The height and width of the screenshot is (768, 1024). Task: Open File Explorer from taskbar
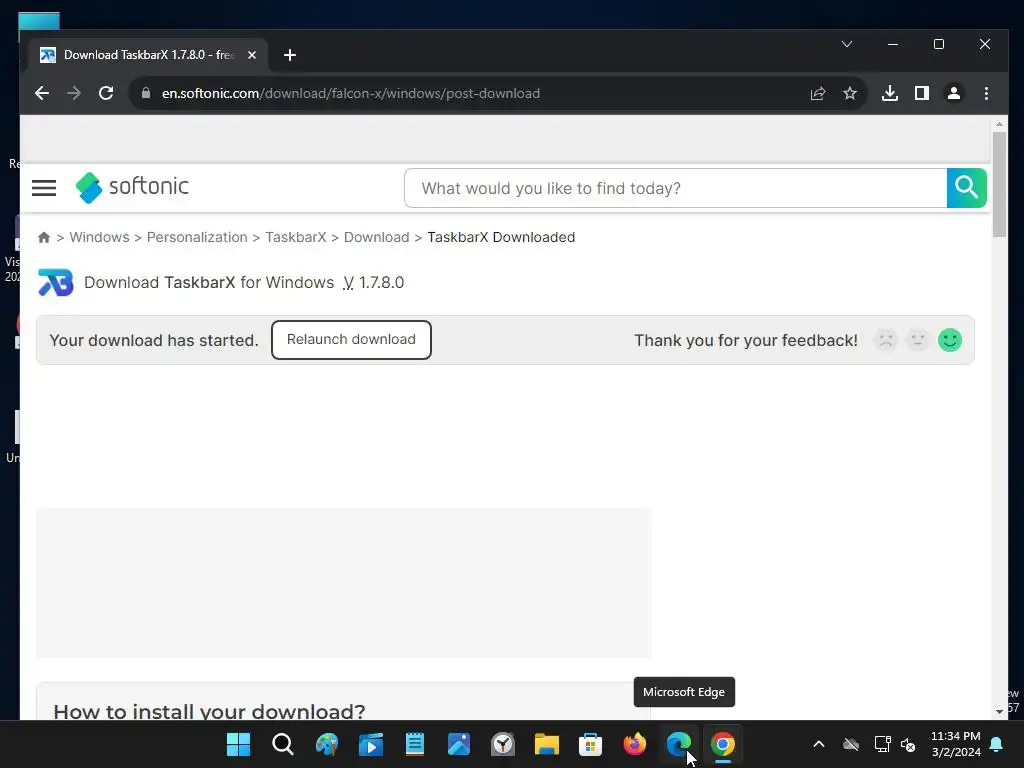click(x=547, y=744)
